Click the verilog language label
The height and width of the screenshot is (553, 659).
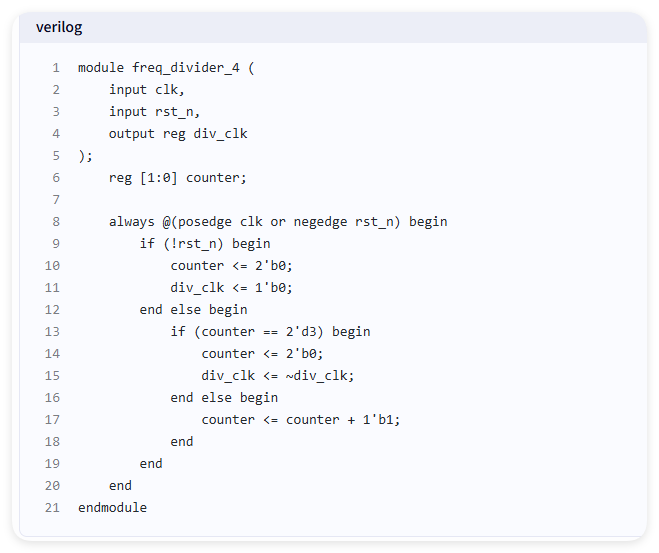point(59,27)
